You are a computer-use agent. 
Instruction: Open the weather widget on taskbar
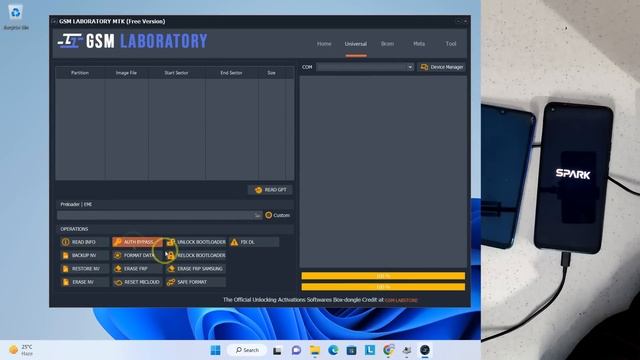(x=20, y=350)
